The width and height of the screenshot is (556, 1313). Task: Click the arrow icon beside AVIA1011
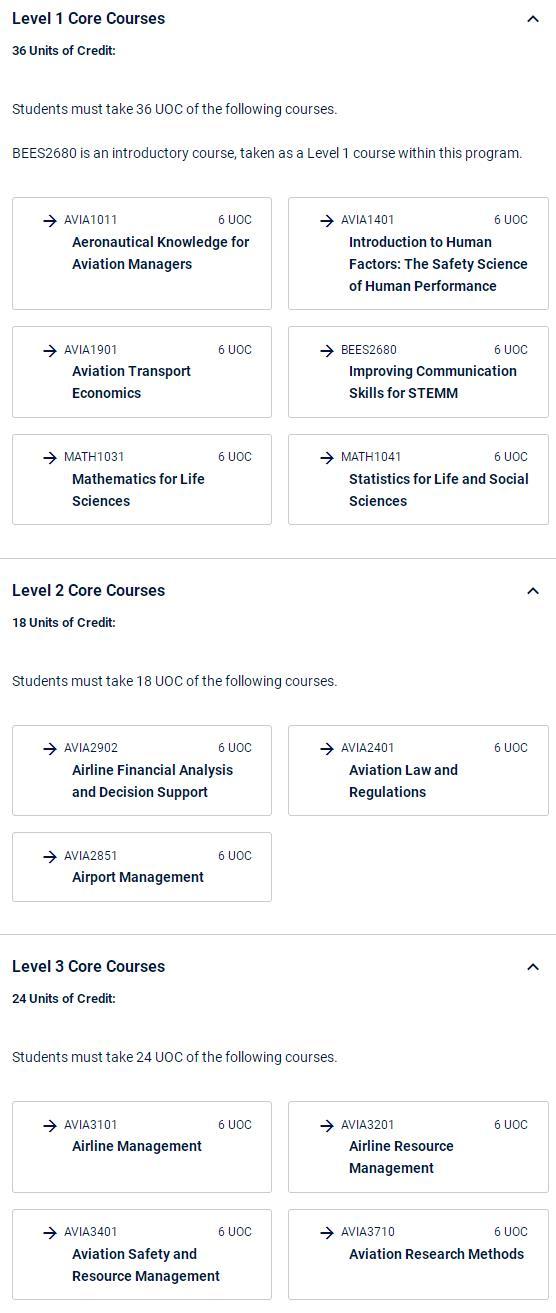point(50,221)
